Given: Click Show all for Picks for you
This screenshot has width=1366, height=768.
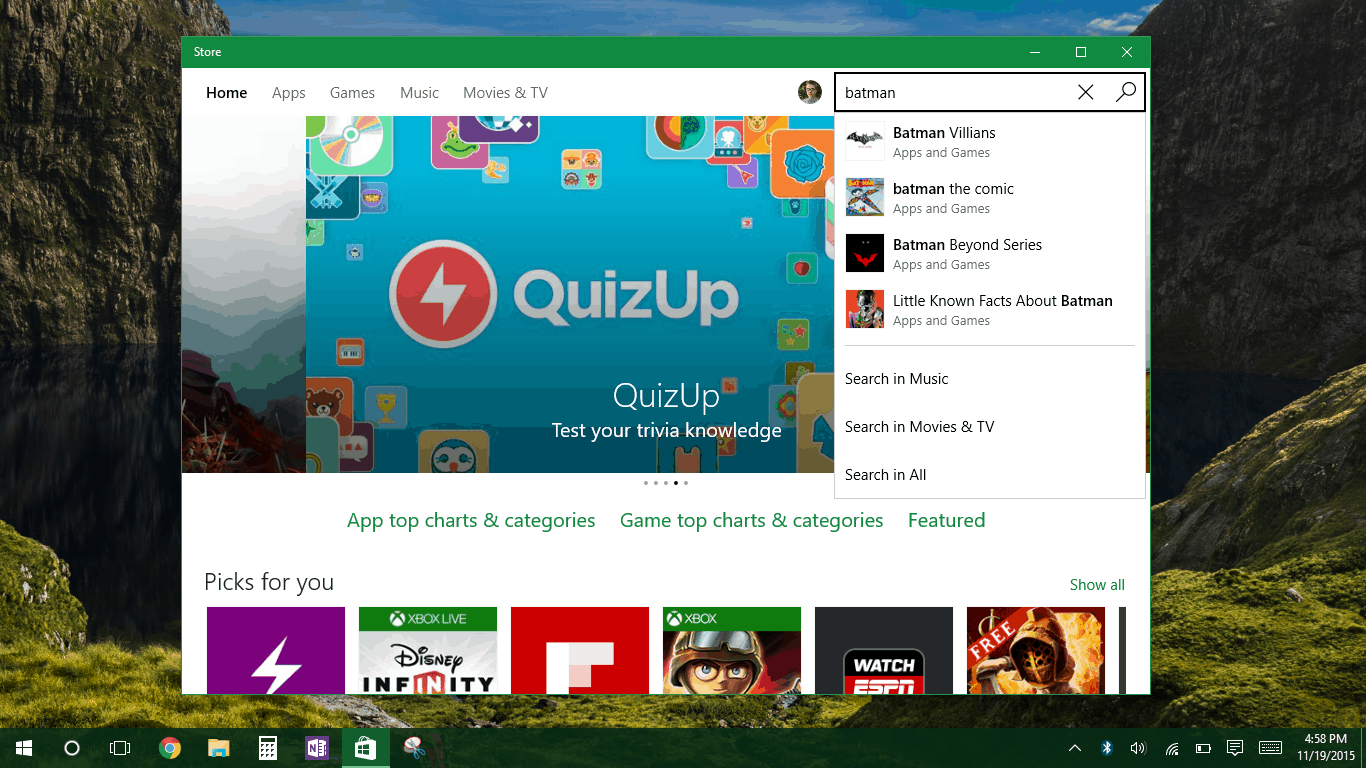Looking at the screenshot, I should pyautogui.click(x=1097, y=585).
